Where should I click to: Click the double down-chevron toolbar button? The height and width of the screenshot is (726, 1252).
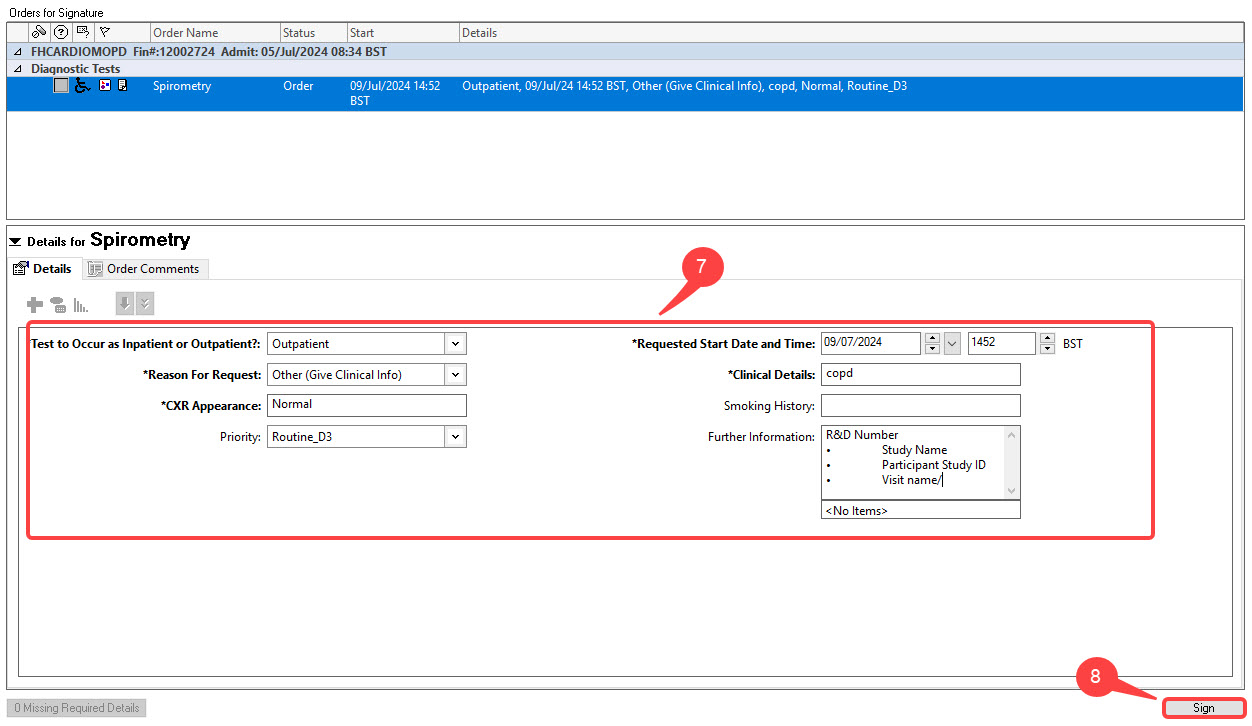pos(145,305)
